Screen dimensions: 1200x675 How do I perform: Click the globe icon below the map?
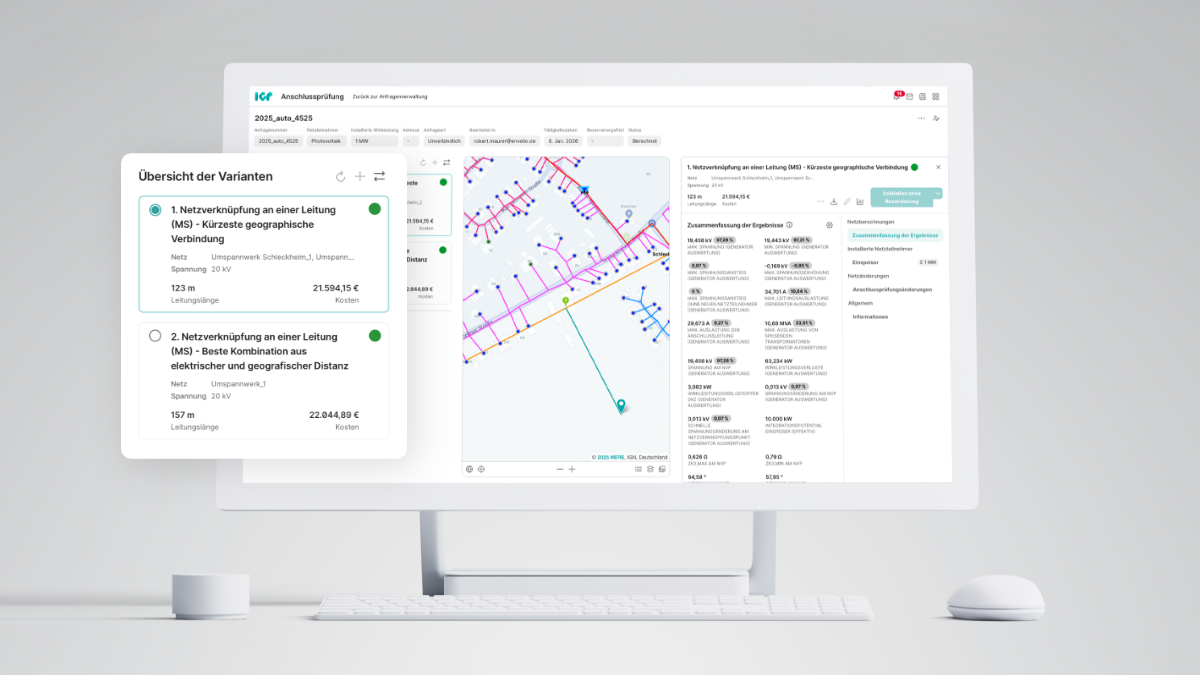pyautogui.click(x=469, y=468)
